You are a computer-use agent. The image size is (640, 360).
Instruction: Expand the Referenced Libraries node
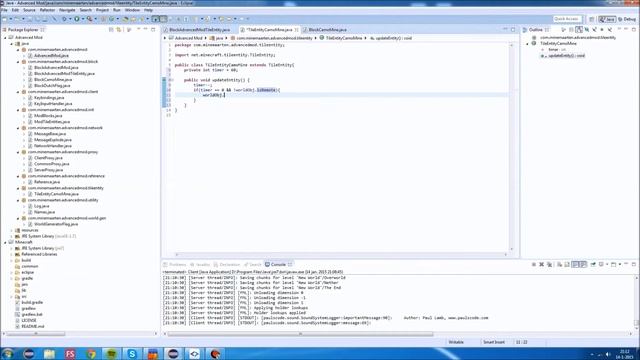tap(12, 254)
